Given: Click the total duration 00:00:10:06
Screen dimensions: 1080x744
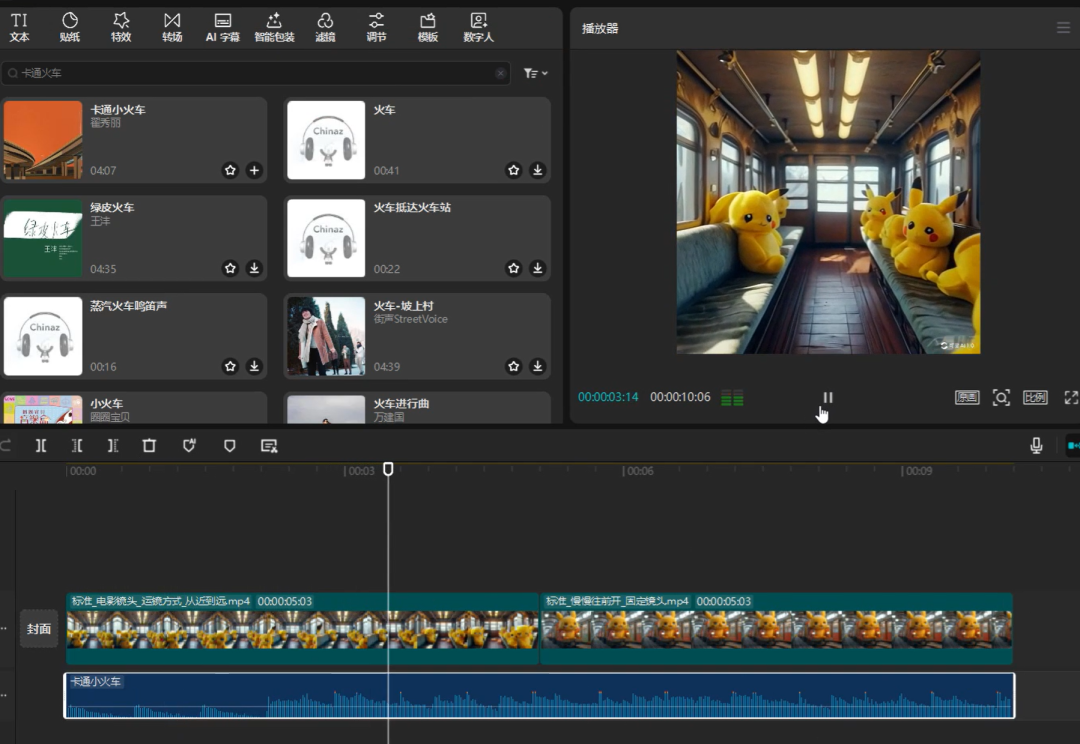Looking at the screenshot, I should pos(680,397).
